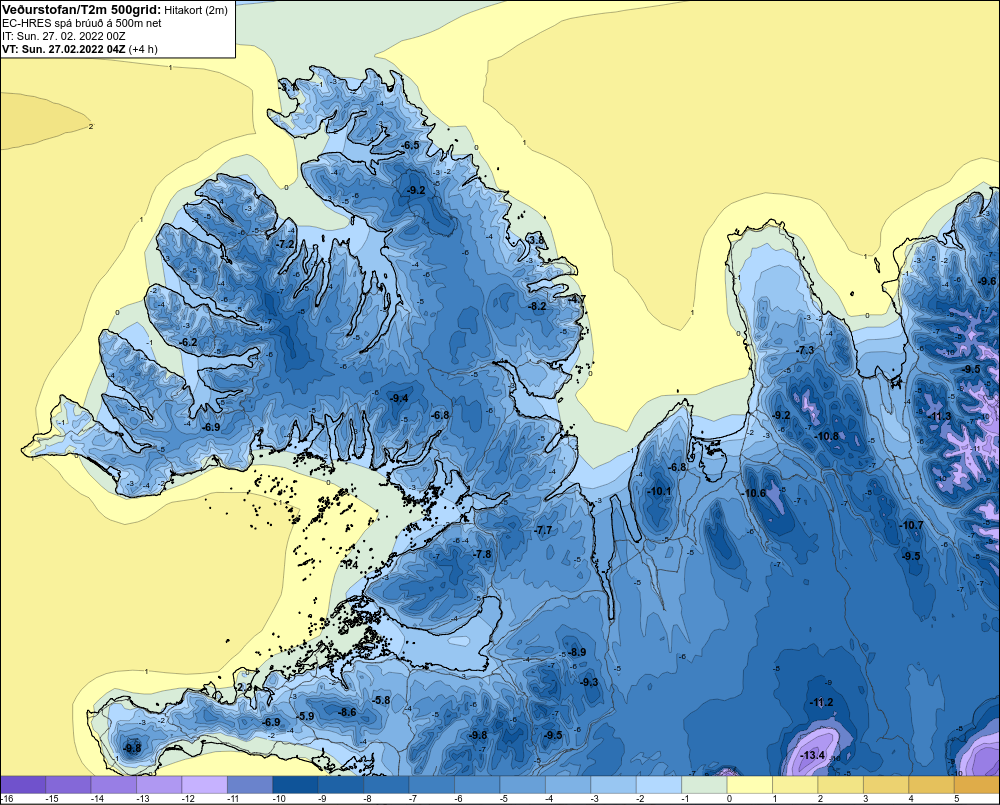Pick the dark blue swatch from -10 to -9

coord(295,785)
